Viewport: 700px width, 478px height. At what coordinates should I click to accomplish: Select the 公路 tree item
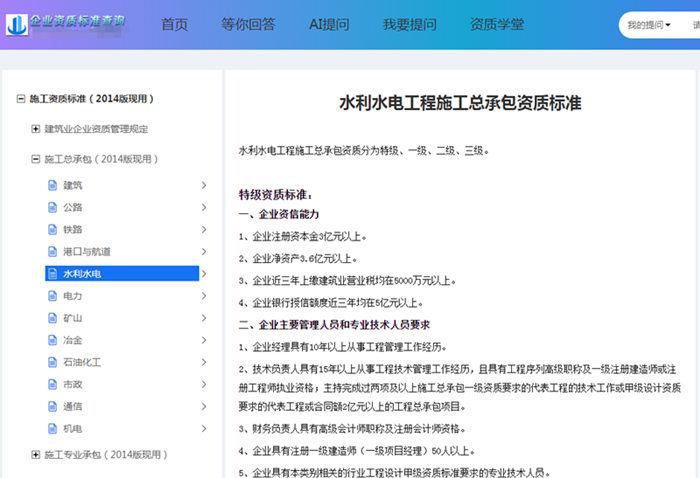click(x=73, y=207)
